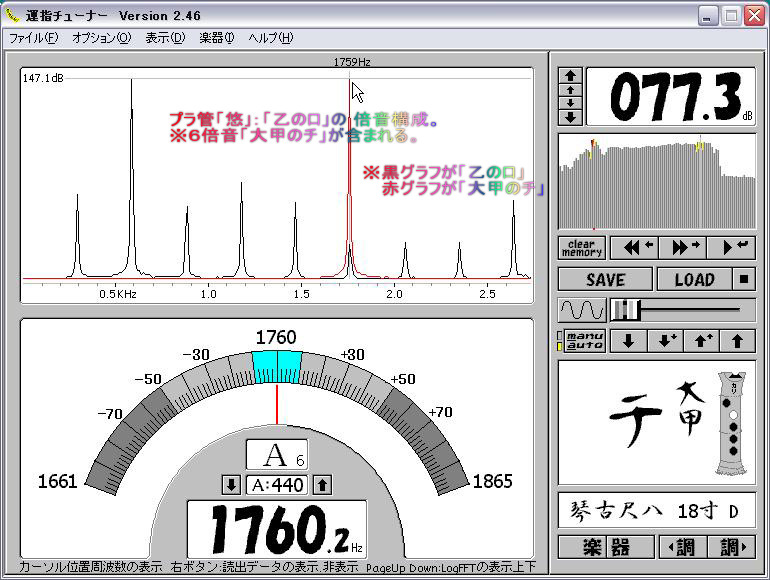770x580 pixels.
Task: Open the ヘルプ(H) menu
Action: click(271, 38)
